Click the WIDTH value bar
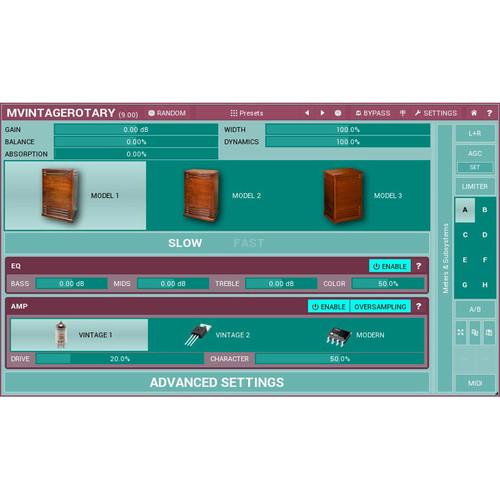500x500 pixels. point(348,130)
